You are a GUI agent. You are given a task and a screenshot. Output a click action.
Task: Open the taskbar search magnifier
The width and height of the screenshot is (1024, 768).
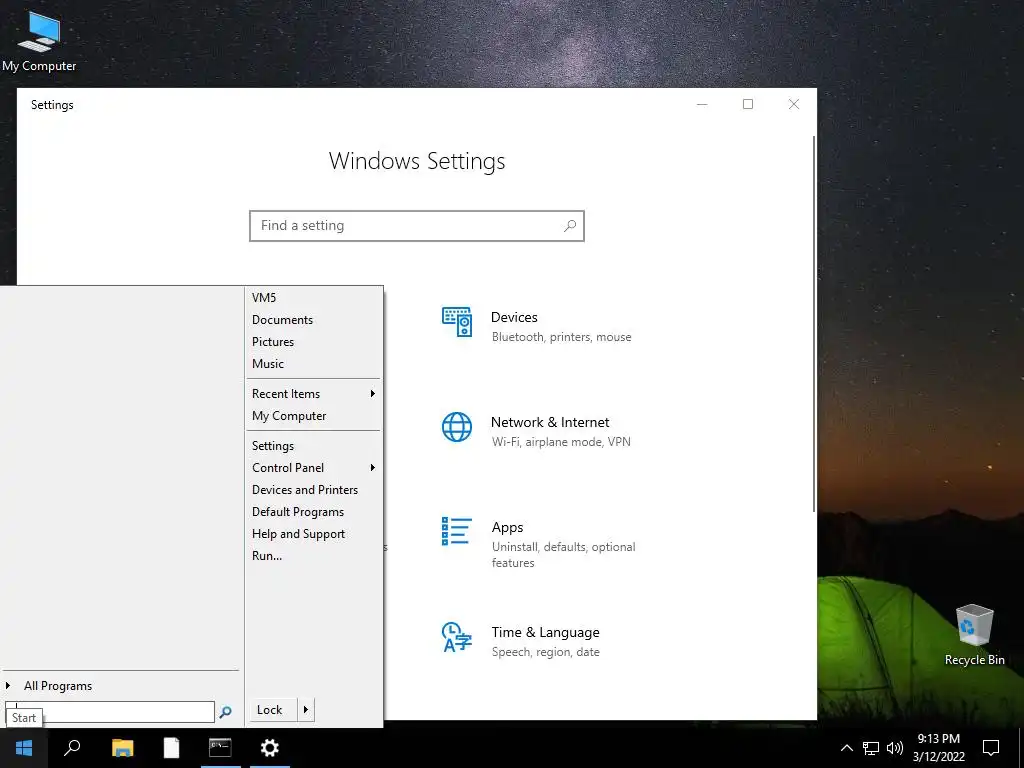pyautogui.click(x=72, y=748)
